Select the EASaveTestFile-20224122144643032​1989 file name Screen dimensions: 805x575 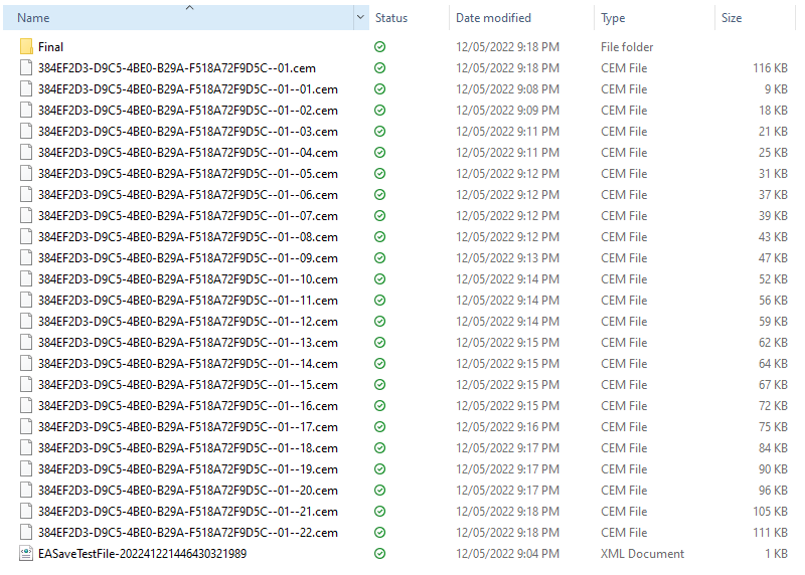click(x=142, y=554)
